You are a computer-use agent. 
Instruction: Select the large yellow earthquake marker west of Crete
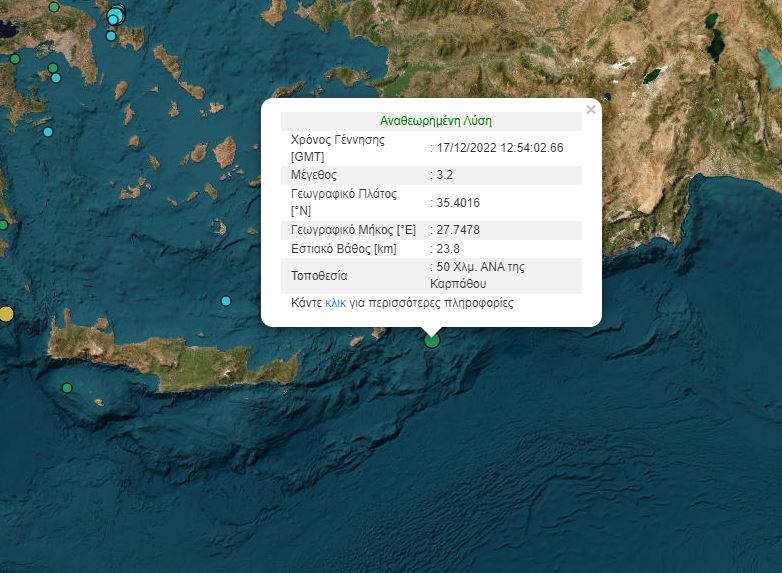5,314
